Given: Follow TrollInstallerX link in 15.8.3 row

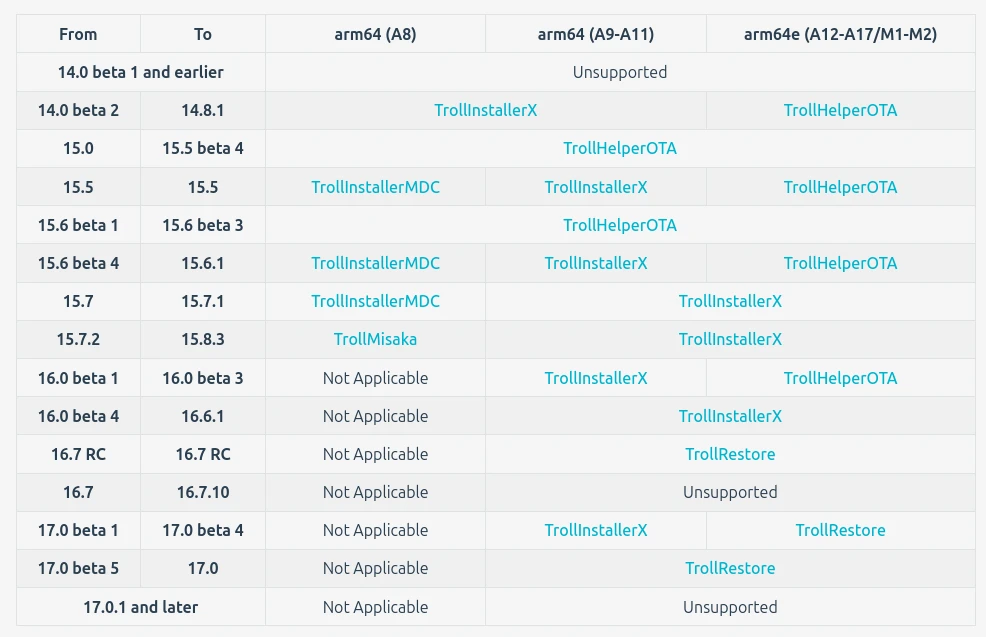Looking at the screenshot, I should click(x=730, y=339).
